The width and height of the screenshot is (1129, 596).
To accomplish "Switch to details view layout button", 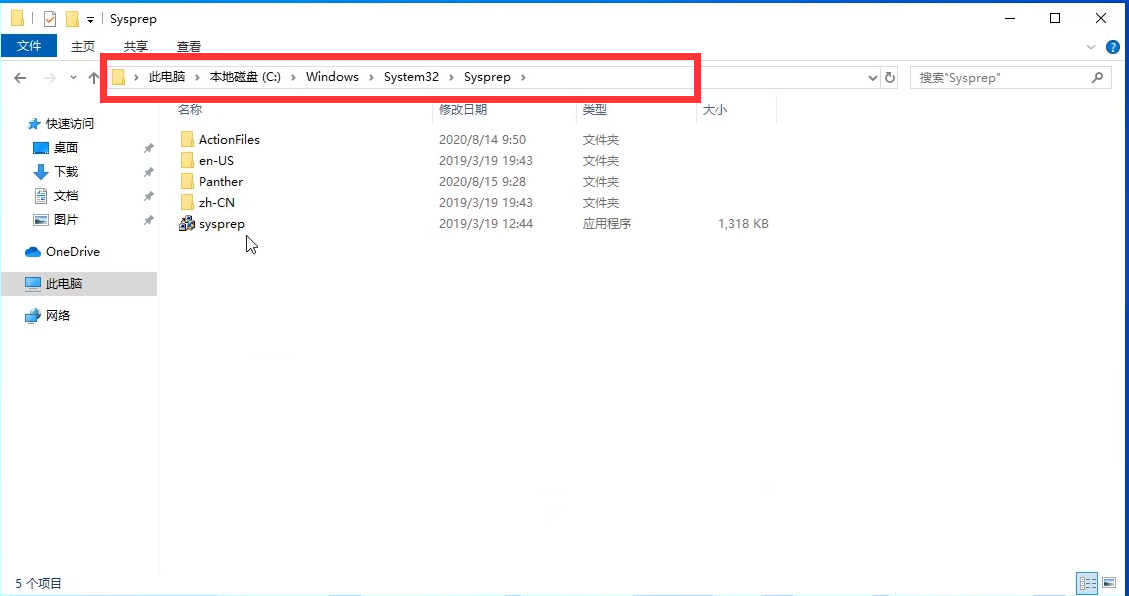I will click(1087, 583).
